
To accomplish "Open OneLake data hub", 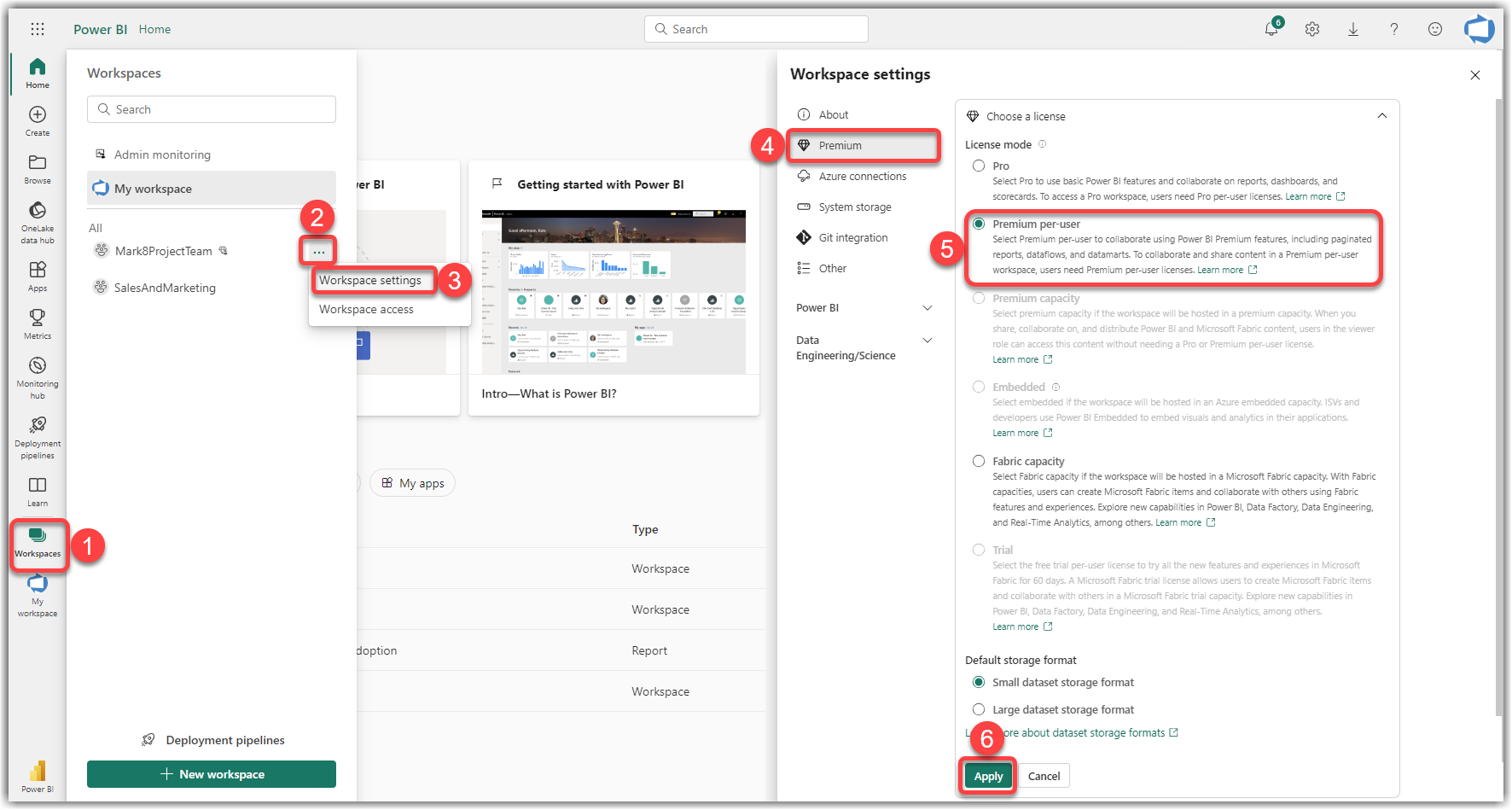I will click(x=38, y=223).
